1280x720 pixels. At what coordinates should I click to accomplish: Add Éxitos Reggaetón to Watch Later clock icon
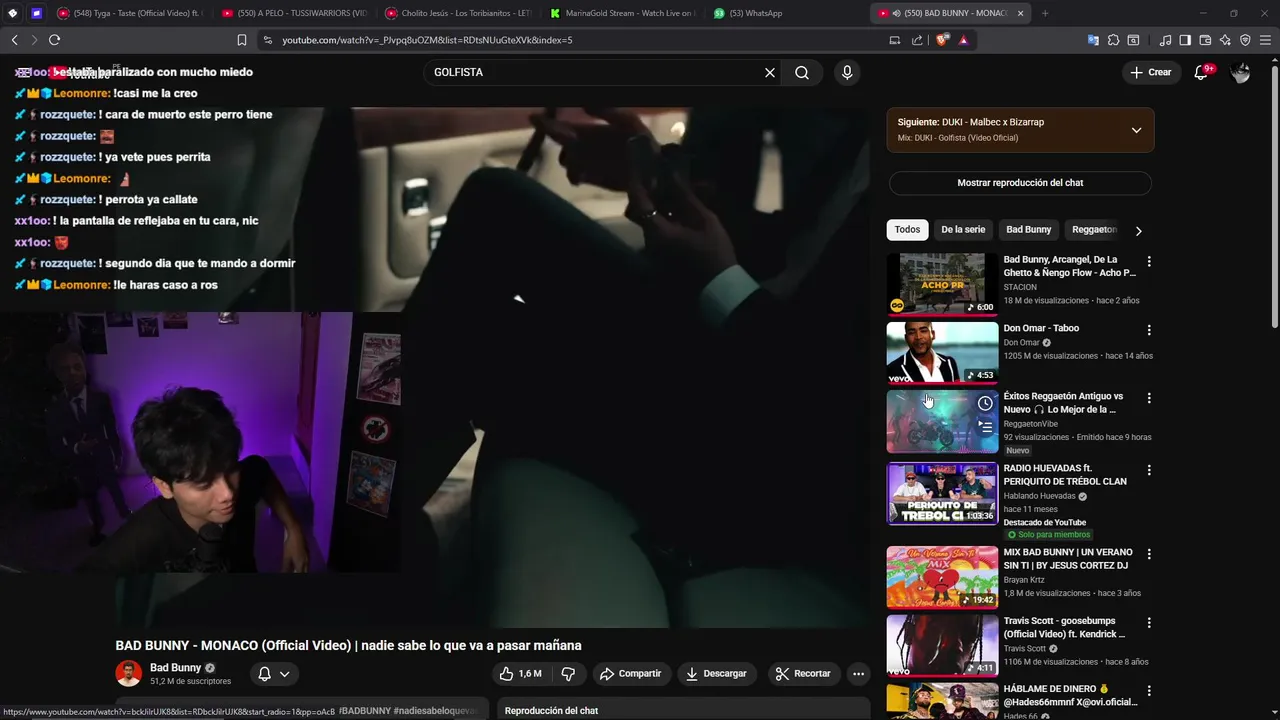985,403
